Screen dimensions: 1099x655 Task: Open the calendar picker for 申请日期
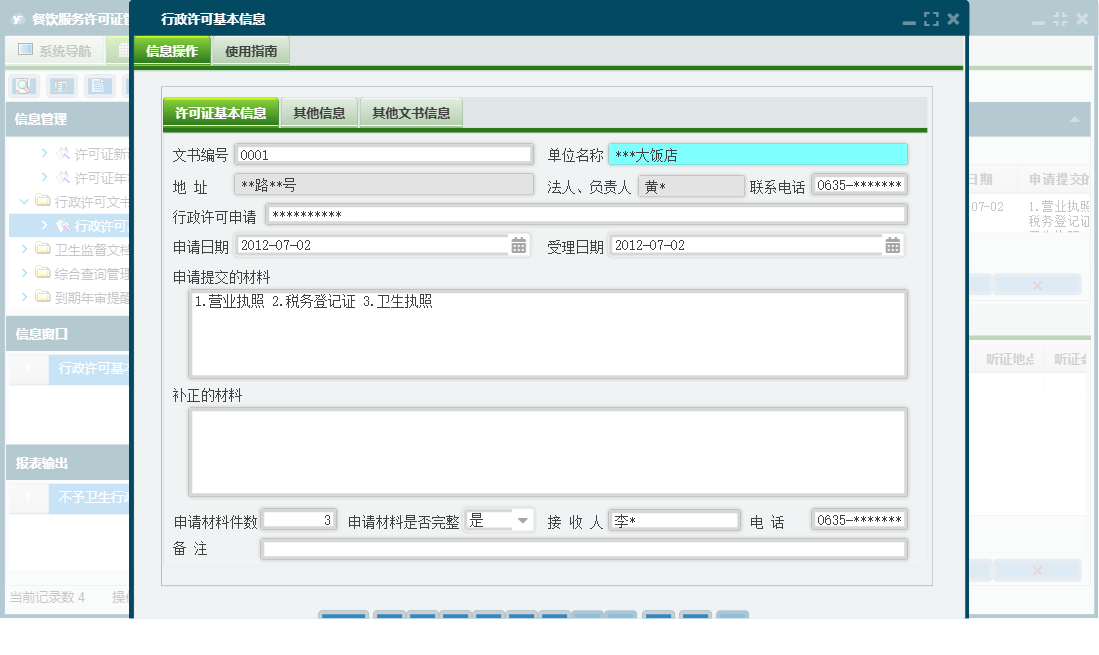point(519,244)
